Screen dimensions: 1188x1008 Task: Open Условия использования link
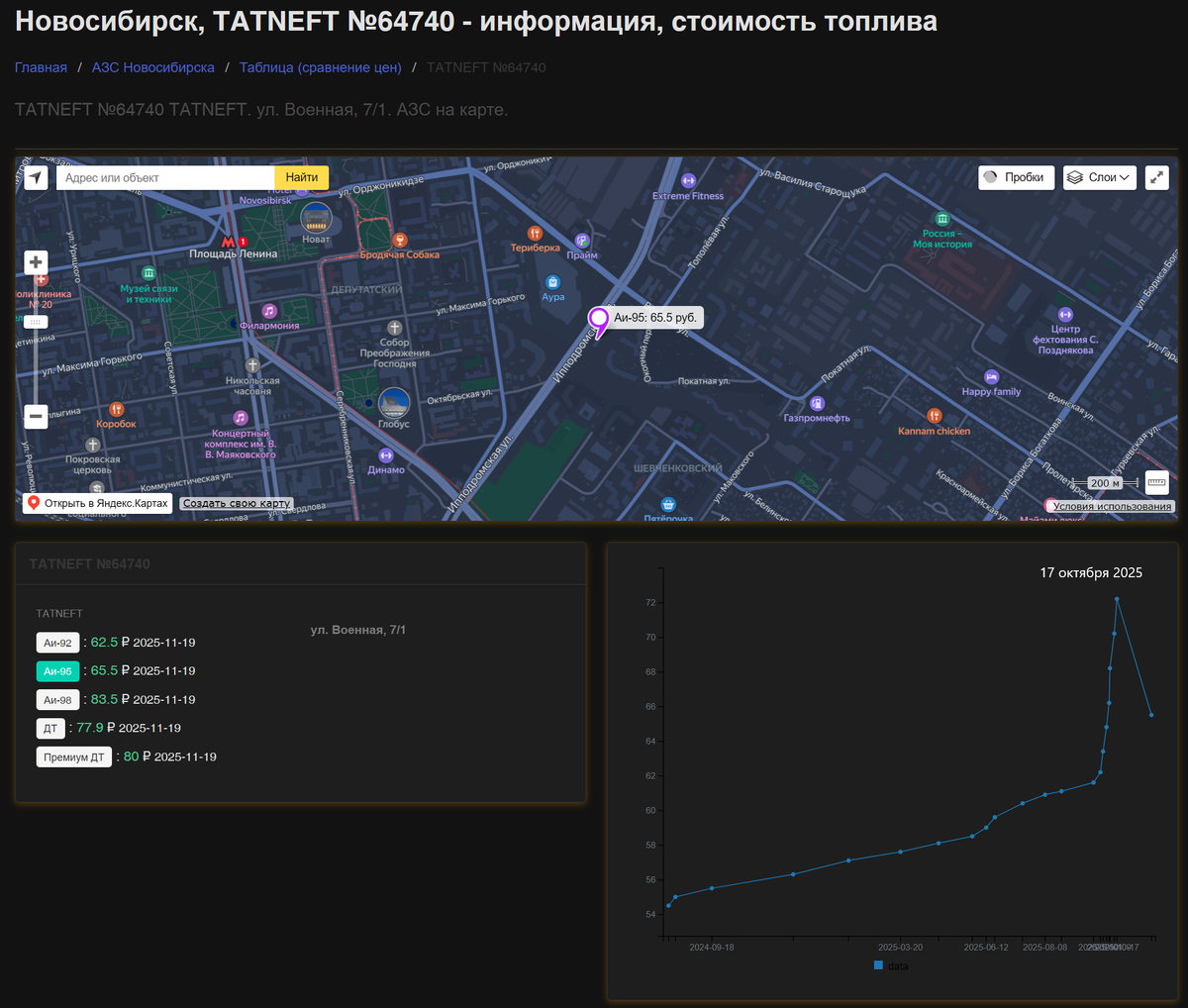(x=1112, y=506)
